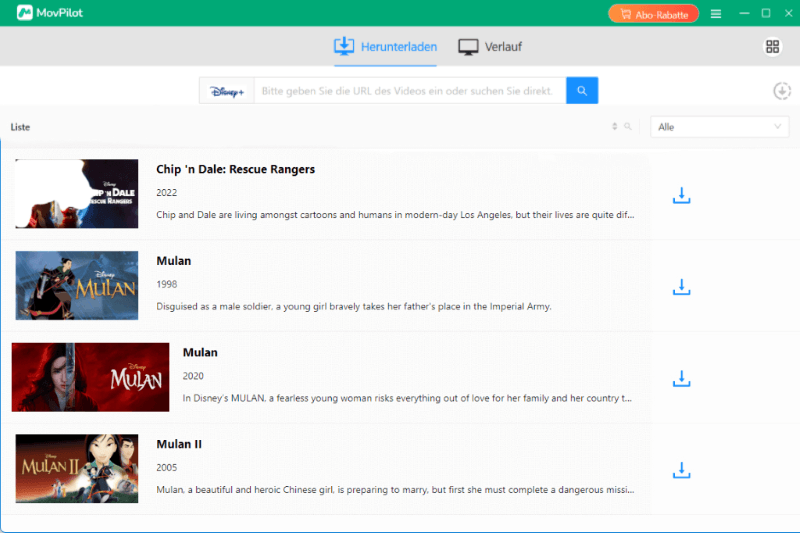Open the Mulan II poster thumbnail
800x533 pixels.
click(77, 468)
